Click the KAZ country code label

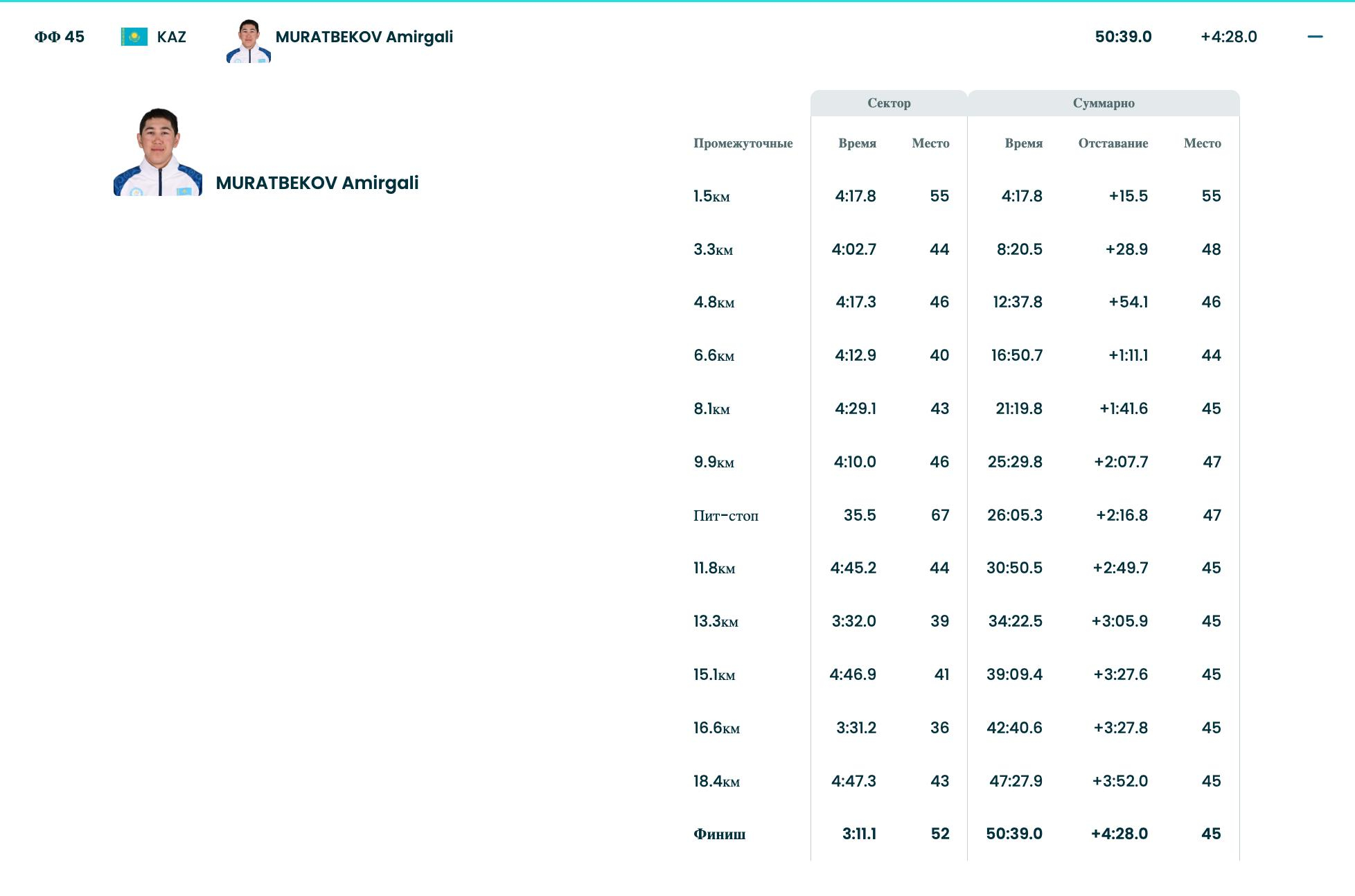pos(171,37)
